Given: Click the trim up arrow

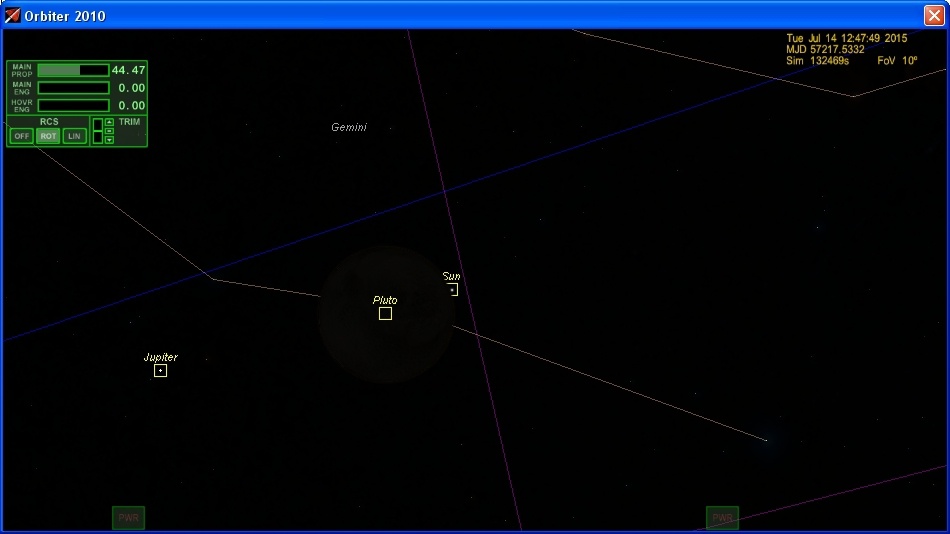Looking at the screenshot, I should [110, 122].
